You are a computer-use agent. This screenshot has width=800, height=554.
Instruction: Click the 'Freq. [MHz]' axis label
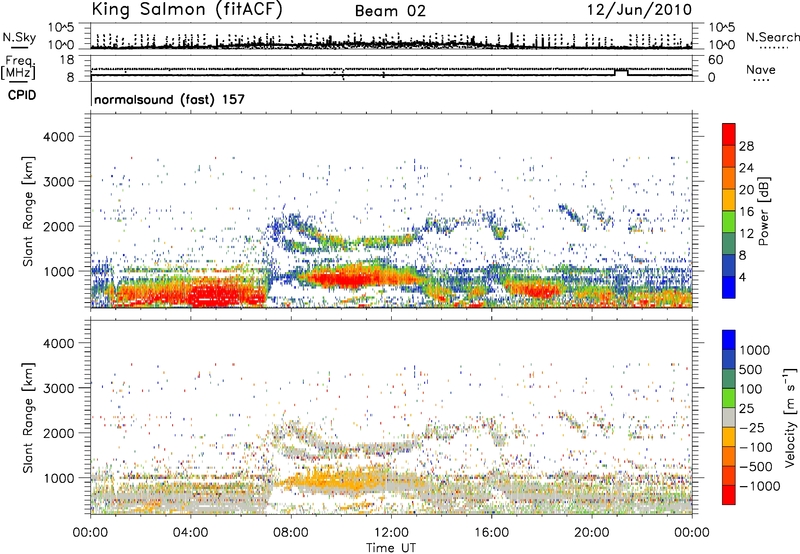19,68
